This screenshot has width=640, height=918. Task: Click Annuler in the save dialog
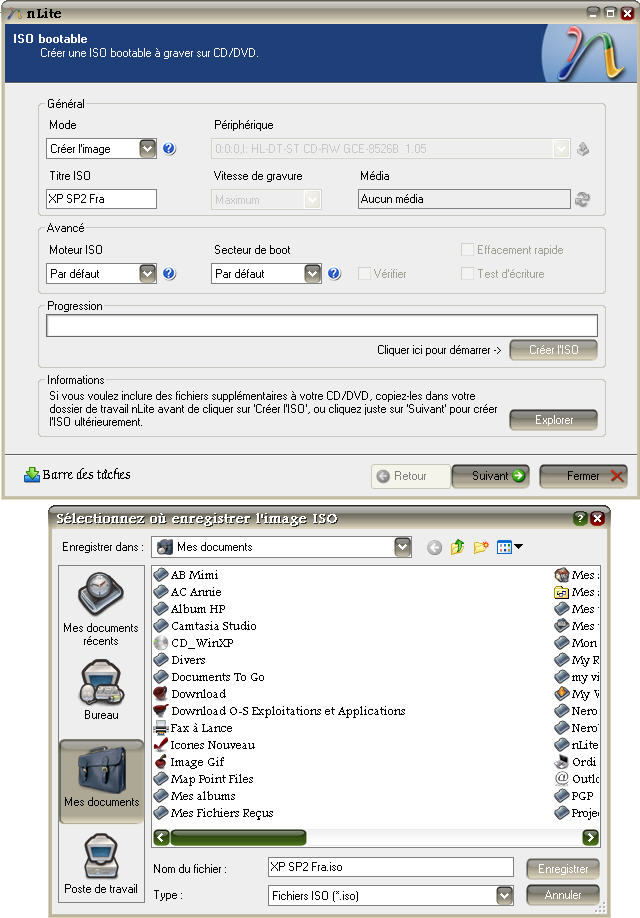click(x=563, y=895)
